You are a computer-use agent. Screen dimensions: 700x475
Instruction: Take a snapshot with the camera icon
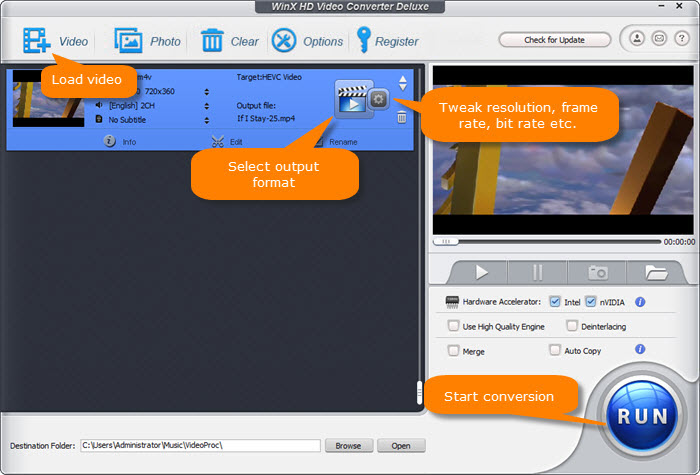tap(597, 272)
